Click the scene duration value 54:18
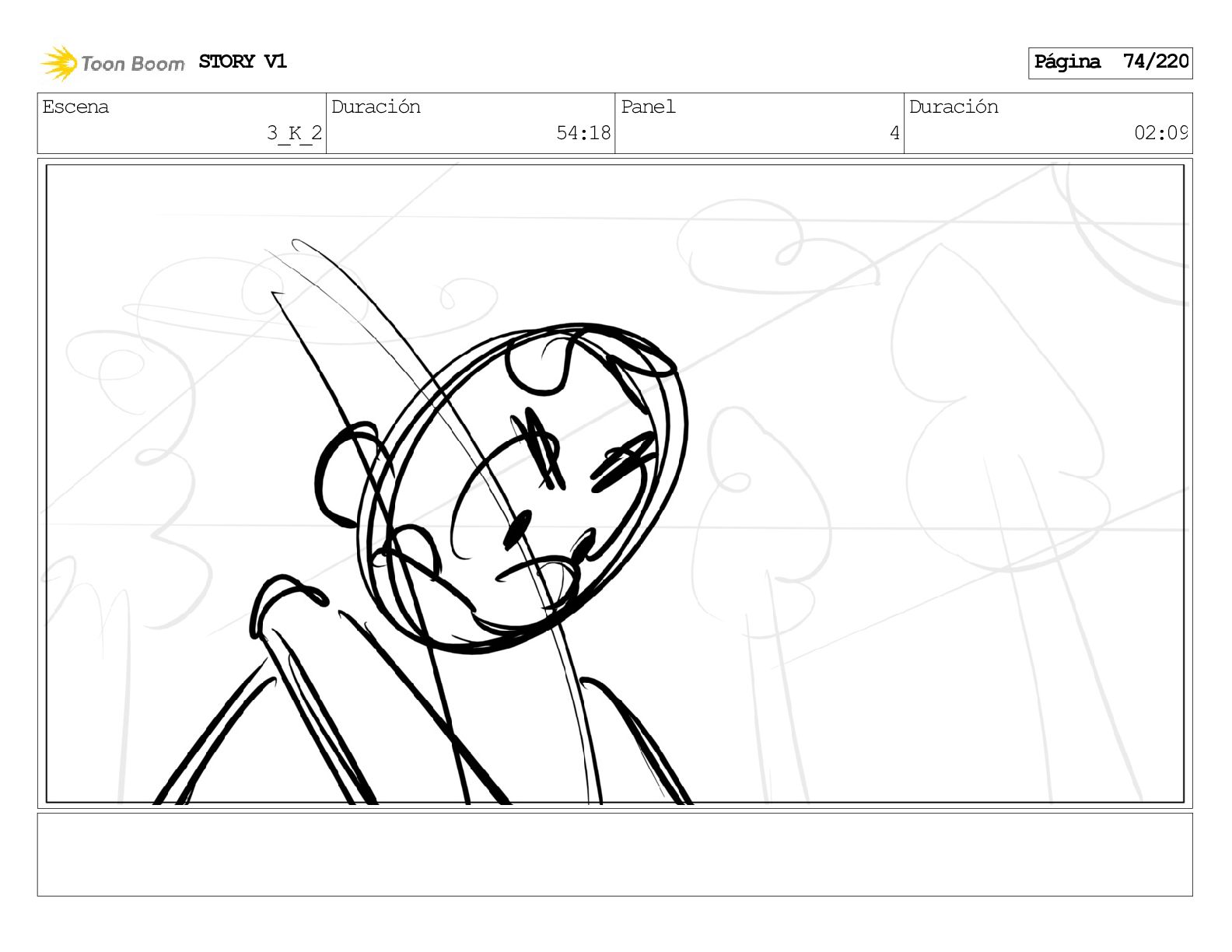The height and width of the screenshot is (952, 1232). point(583,133)
